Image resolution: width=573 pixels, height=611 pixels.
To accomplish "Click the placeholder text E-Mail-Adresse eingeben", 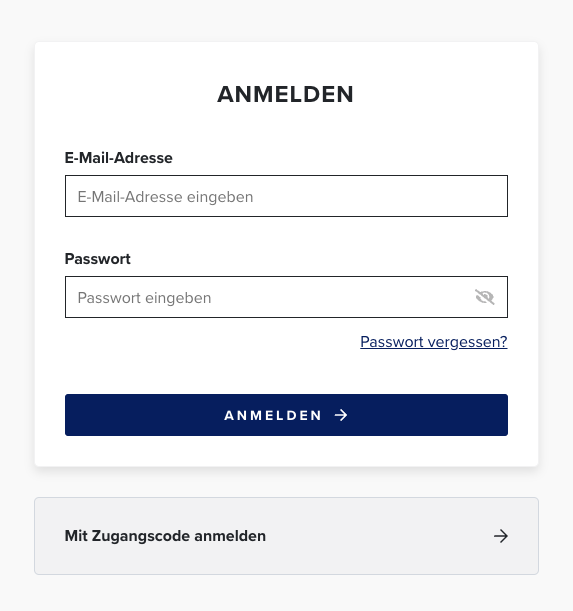I will point(165,197).
